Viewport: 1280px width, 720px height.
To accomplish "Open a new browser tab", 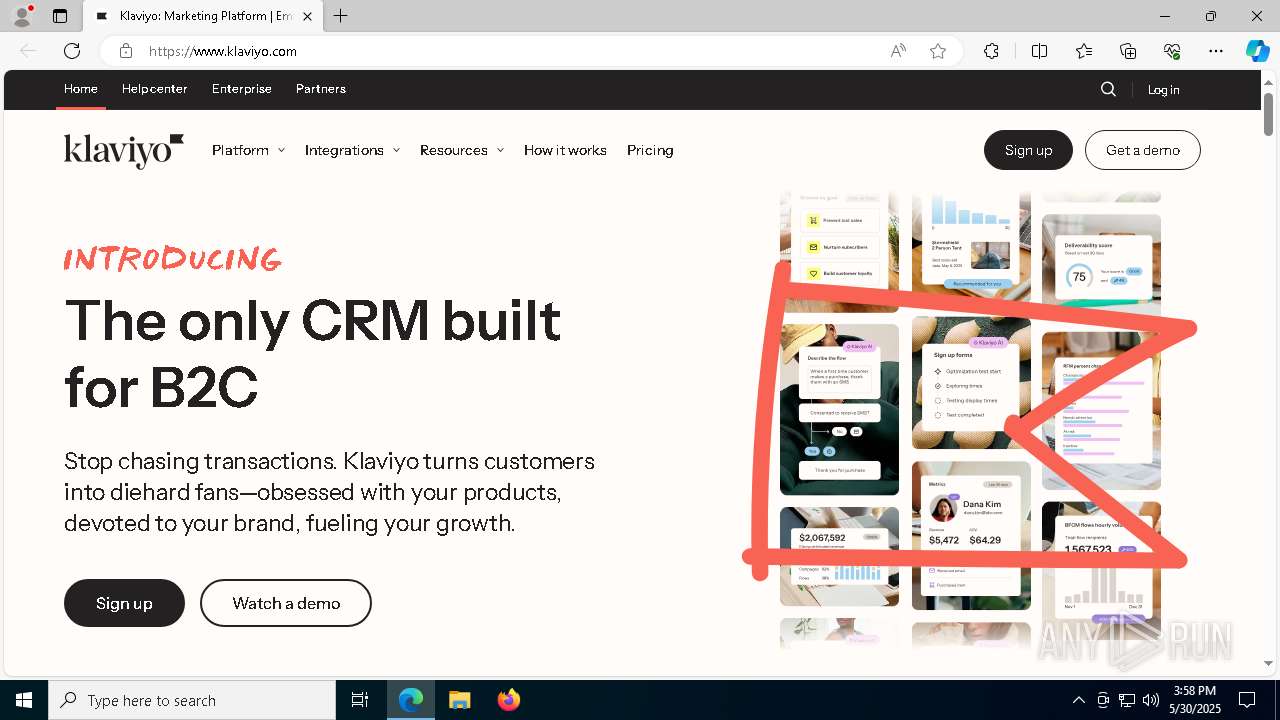I will click(341, 16).
